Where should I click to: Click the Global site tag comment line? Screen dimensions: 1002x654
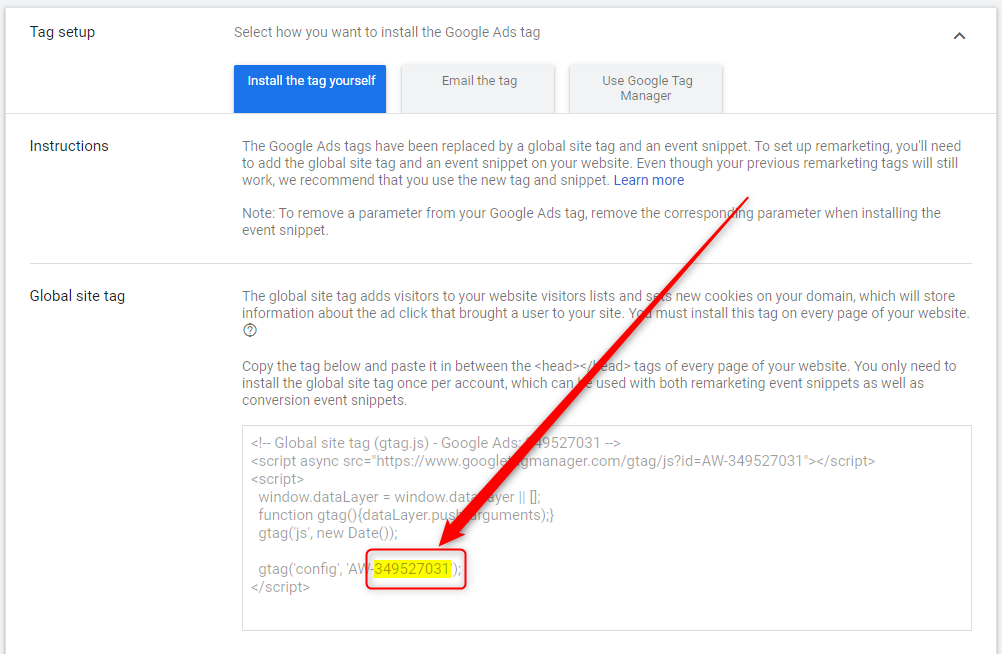436,443
